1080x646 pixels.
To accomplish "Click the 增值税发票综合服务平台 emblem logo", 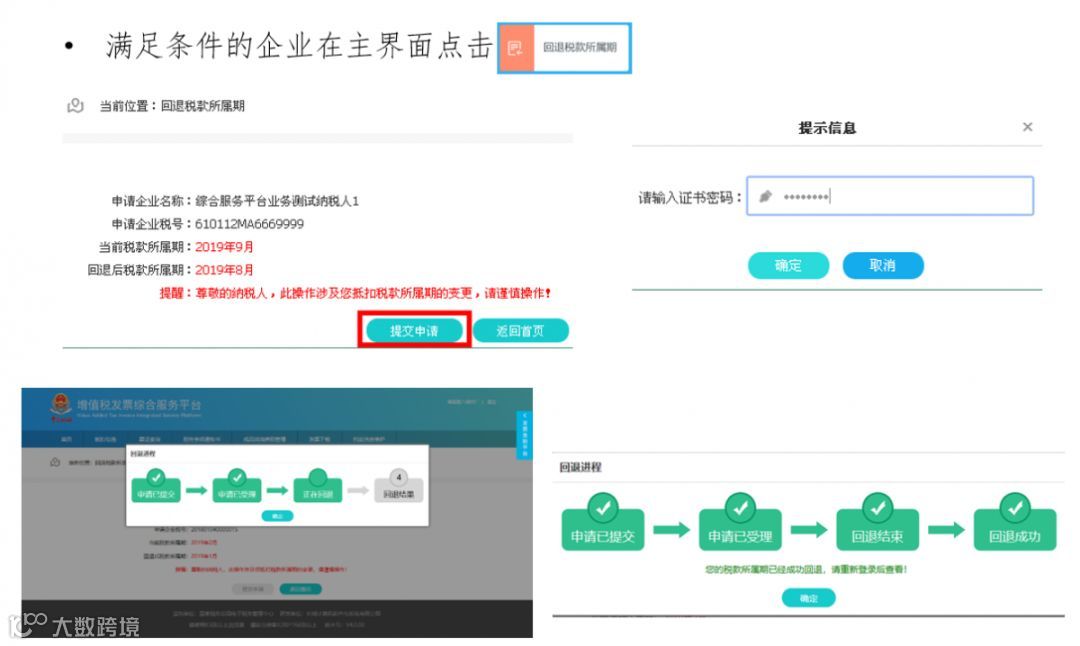I will (x=61, y=406).
